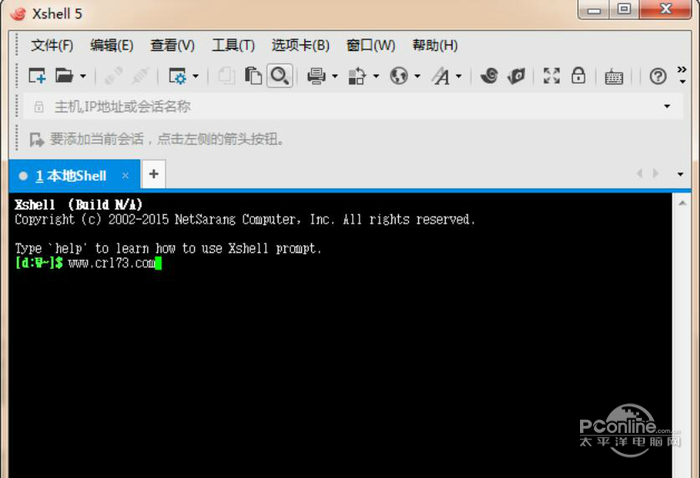Open the 窗口(W) menu

coord(371,45)
